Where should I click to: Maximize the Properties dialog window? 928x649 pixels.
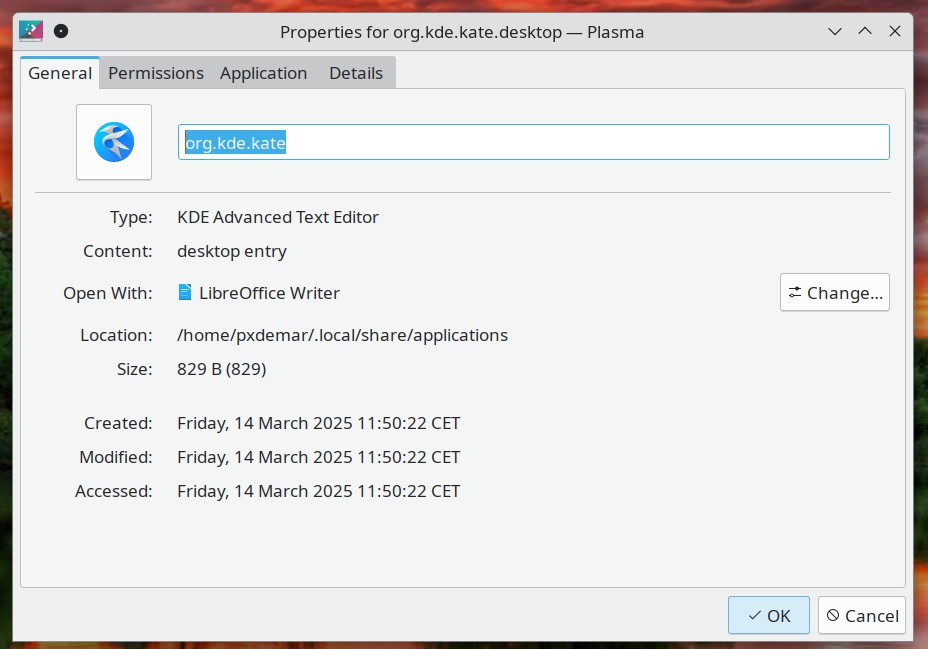865,32
